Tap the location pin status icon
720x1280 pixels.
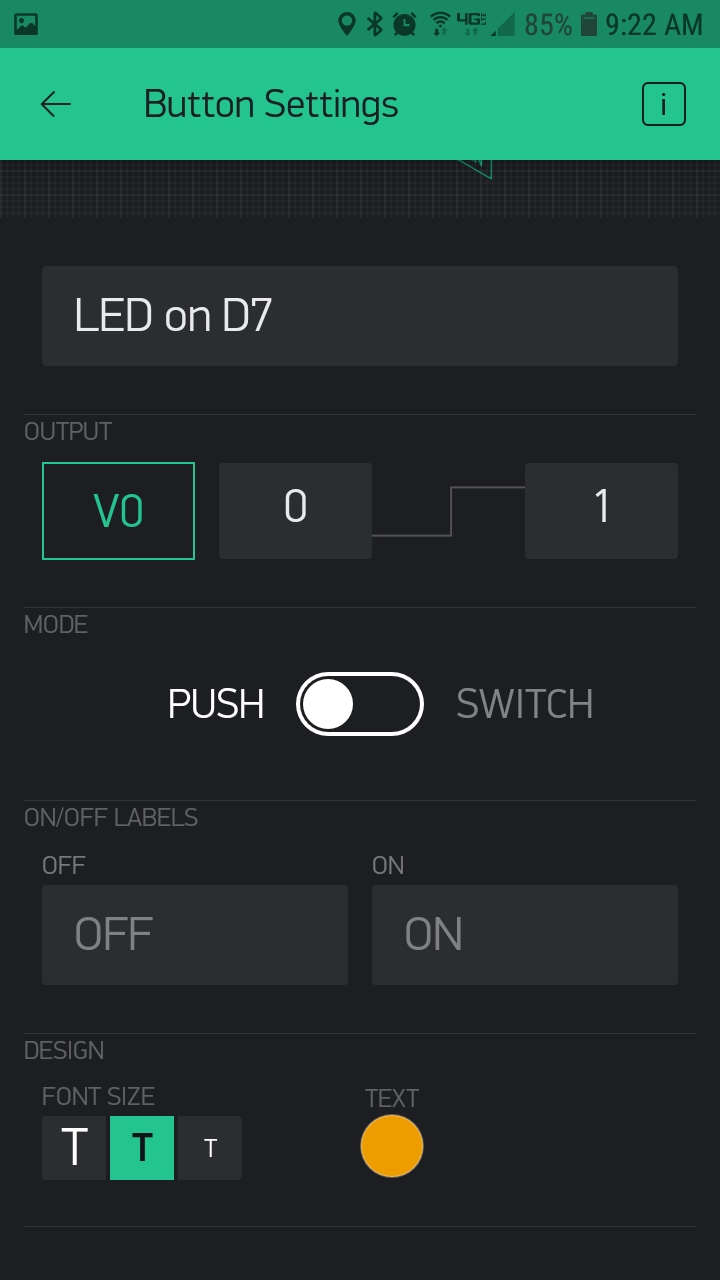tap(347, 24)
